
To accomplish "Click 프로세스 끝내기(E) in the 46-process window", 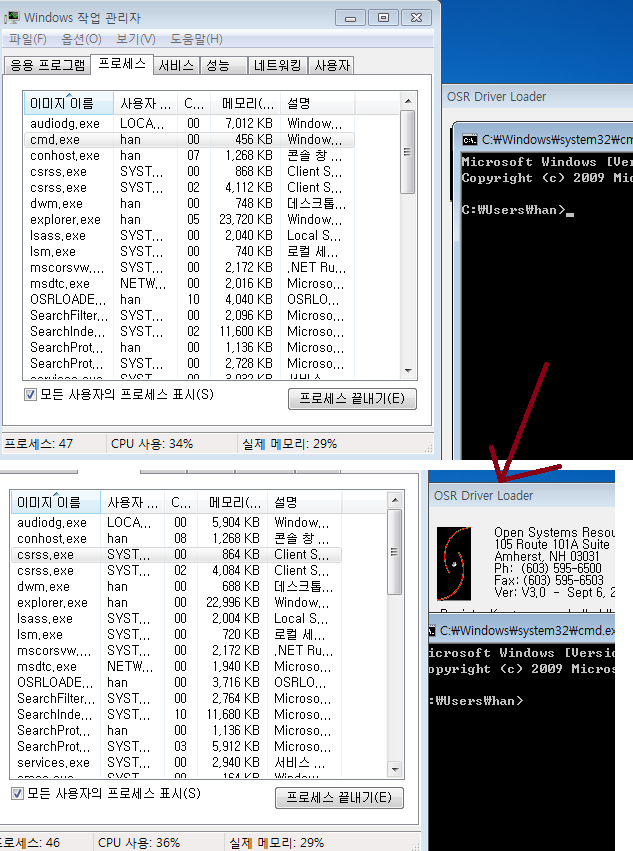I will 339,798.
